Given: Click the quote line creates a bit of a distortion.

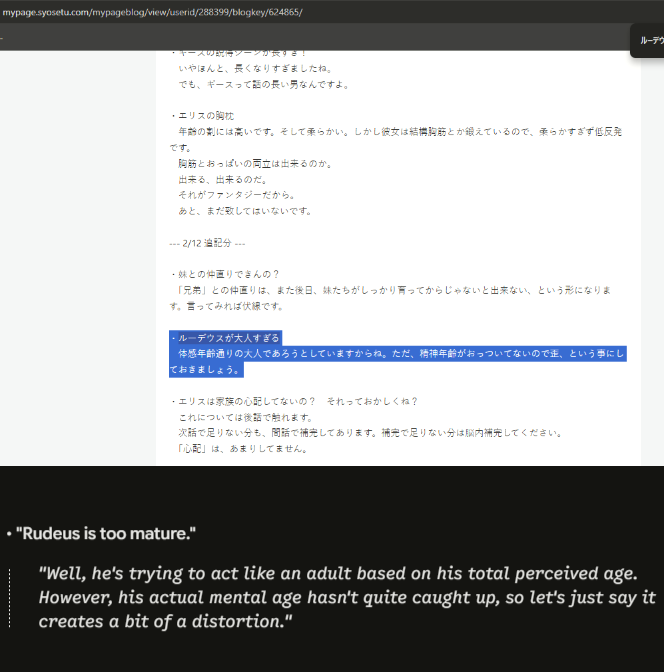Looking at the screenshot, I should coord(165,621).
